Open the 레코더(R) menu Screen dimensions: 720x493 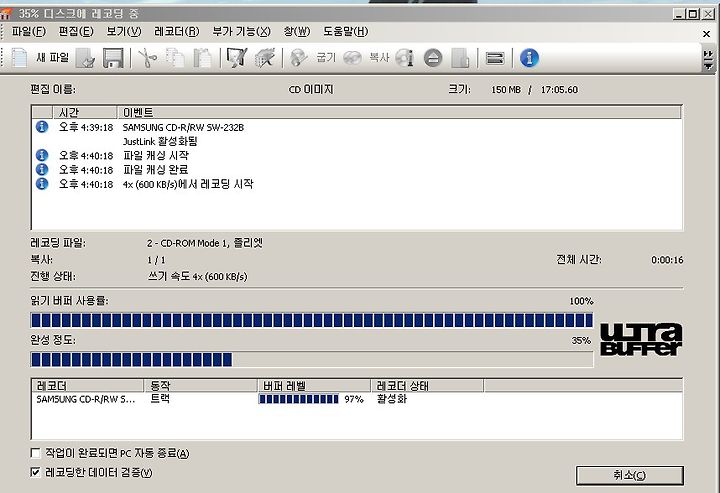176,31
